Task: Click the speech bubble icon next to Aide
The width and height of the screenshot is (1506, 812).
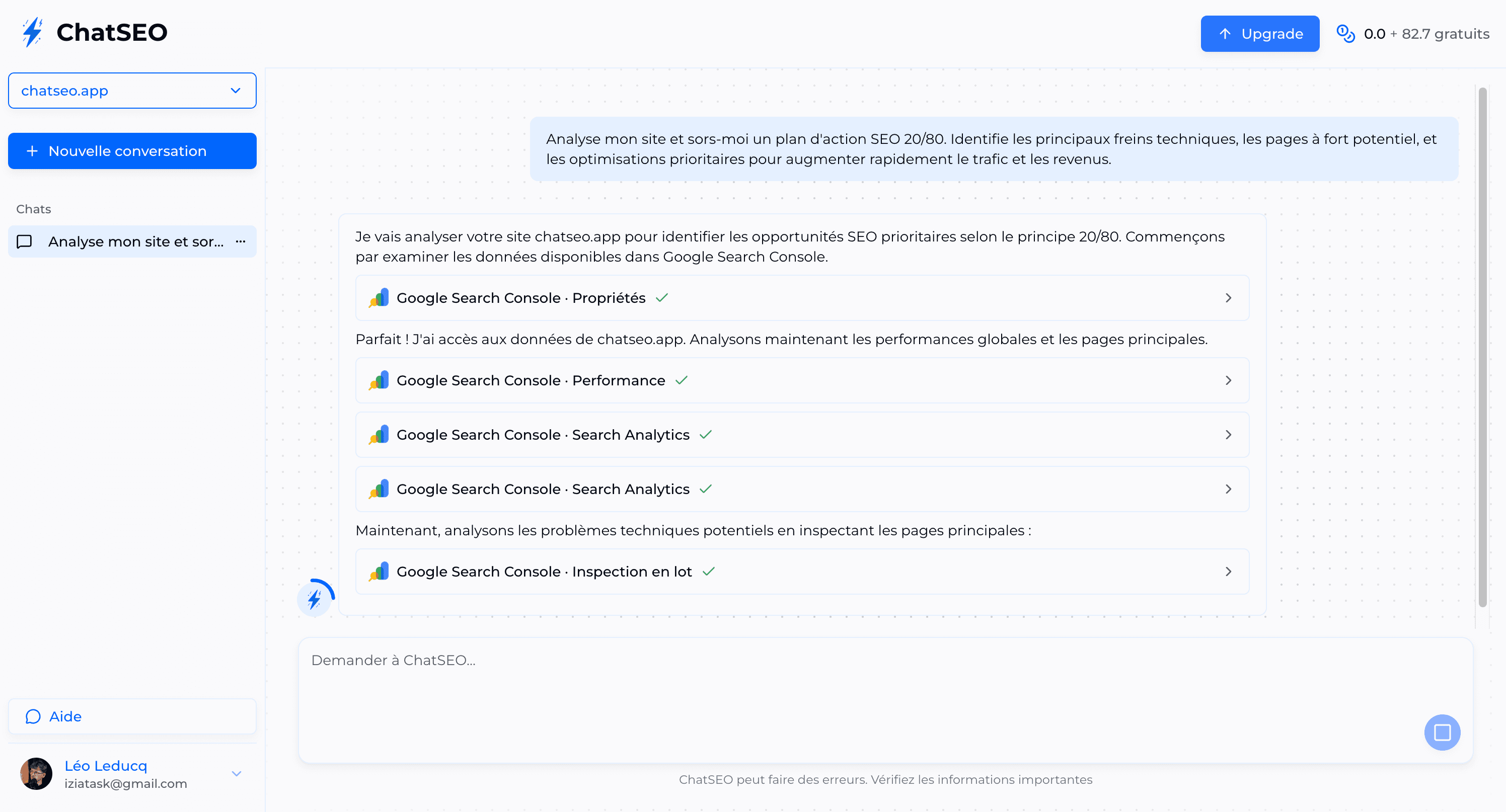Action: click(x=32, y=716)
